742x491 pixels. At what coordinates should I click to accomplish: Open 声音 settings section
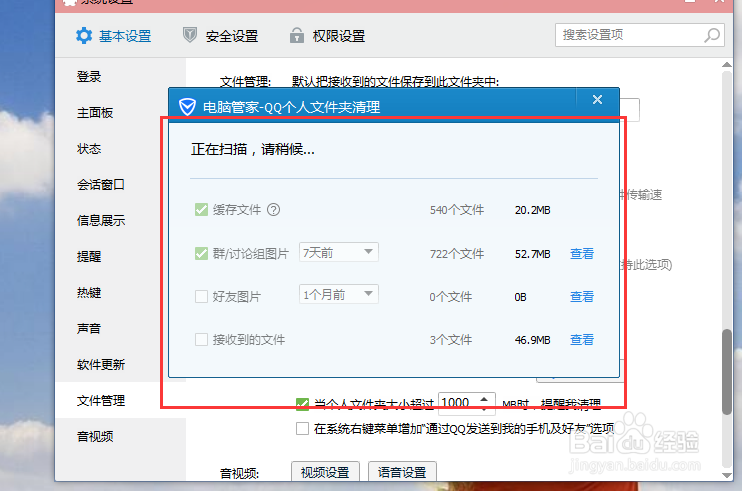tap(89, 328)
